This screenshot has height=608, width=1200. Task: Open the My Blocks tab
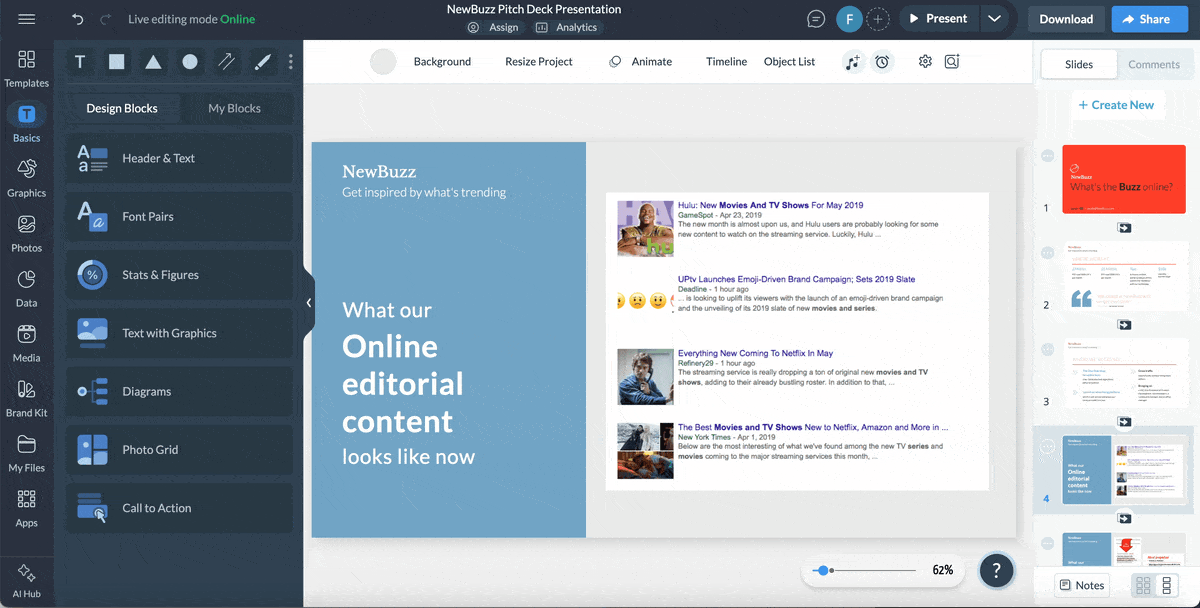coord(237,107)
